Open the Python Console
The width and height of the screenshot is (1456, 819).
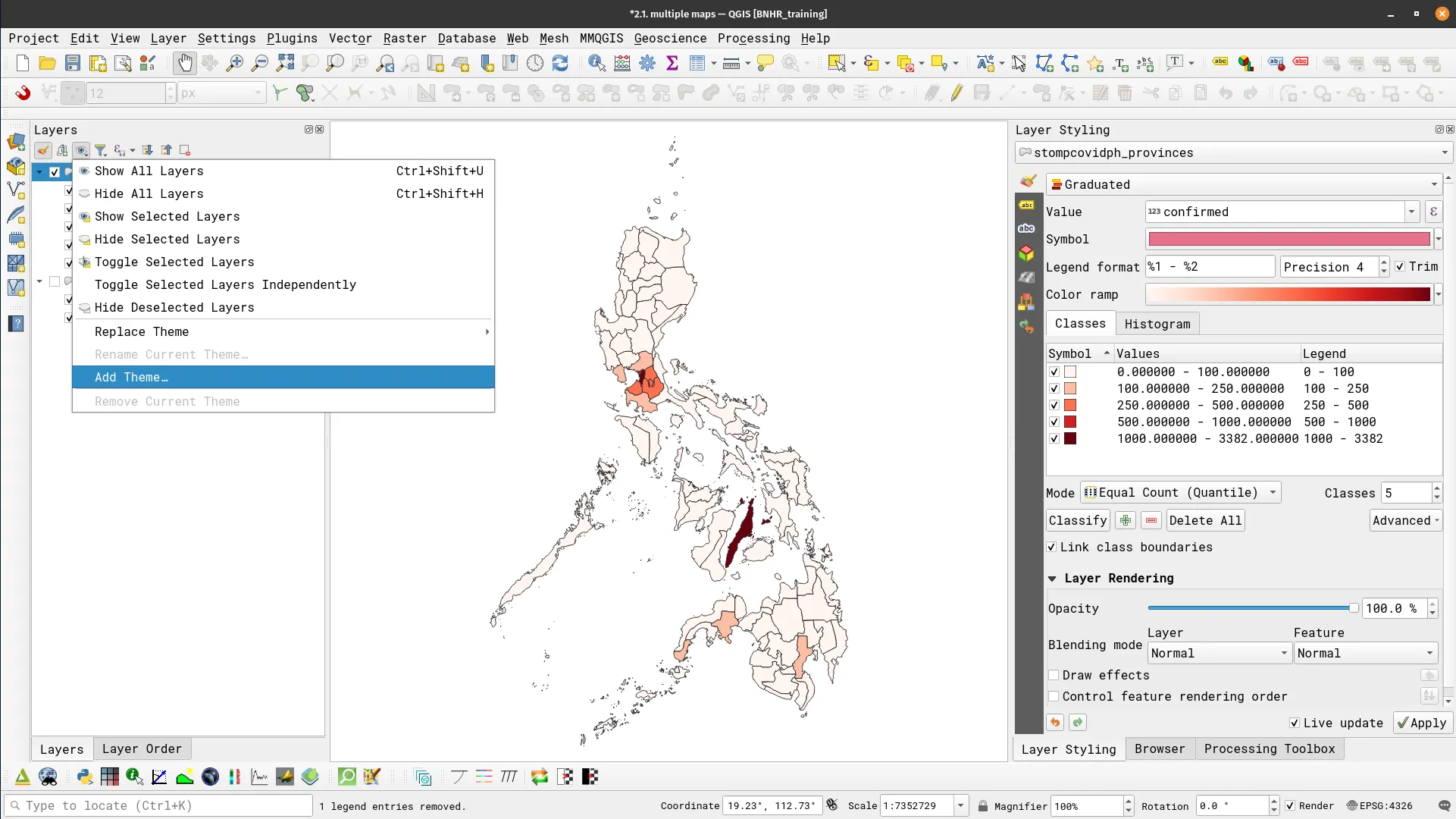click(84, 777)
